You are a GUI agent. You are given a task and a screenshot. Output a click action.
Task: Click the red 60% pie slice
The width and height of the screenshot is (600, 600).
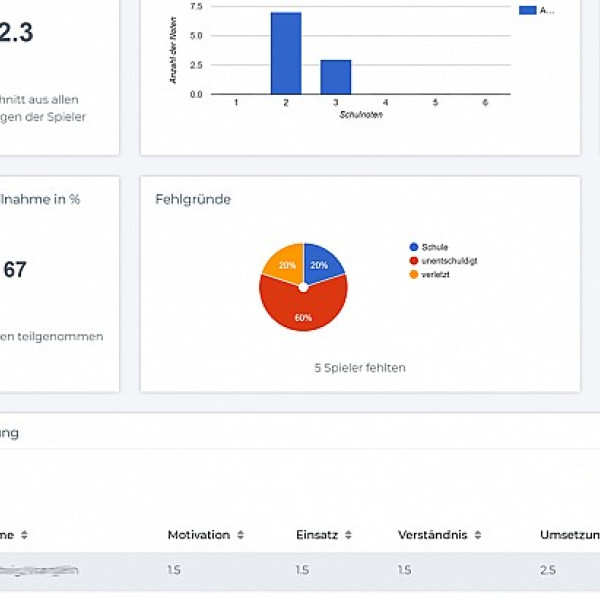point(302,310)
